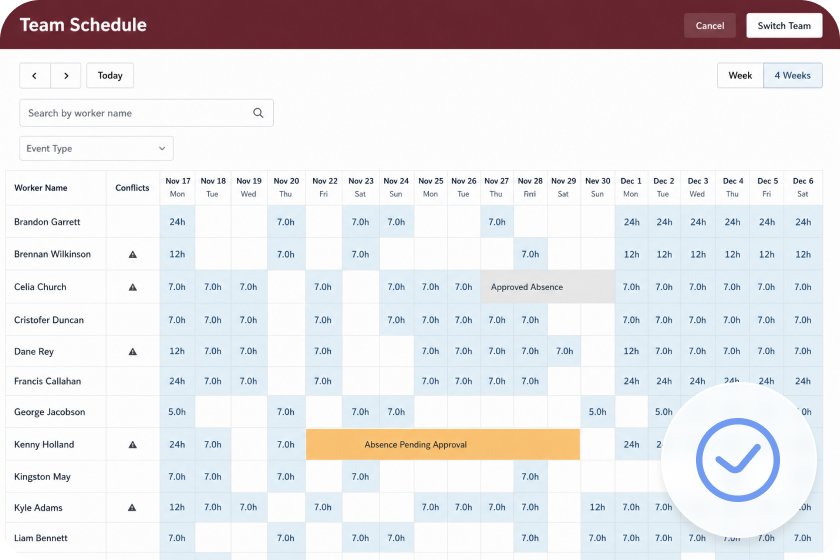Select the Nov 17 Mon column header

(178, 188)
